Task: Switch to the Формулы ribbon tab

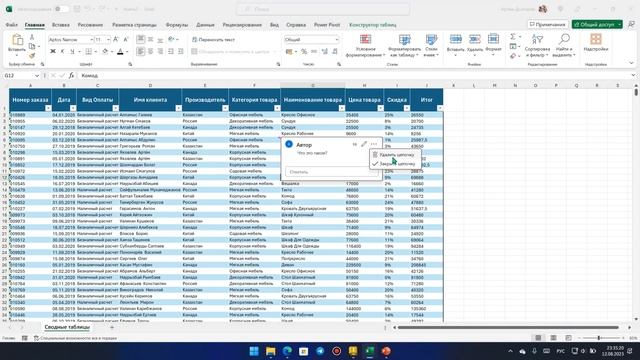Action: click(177, 25)
